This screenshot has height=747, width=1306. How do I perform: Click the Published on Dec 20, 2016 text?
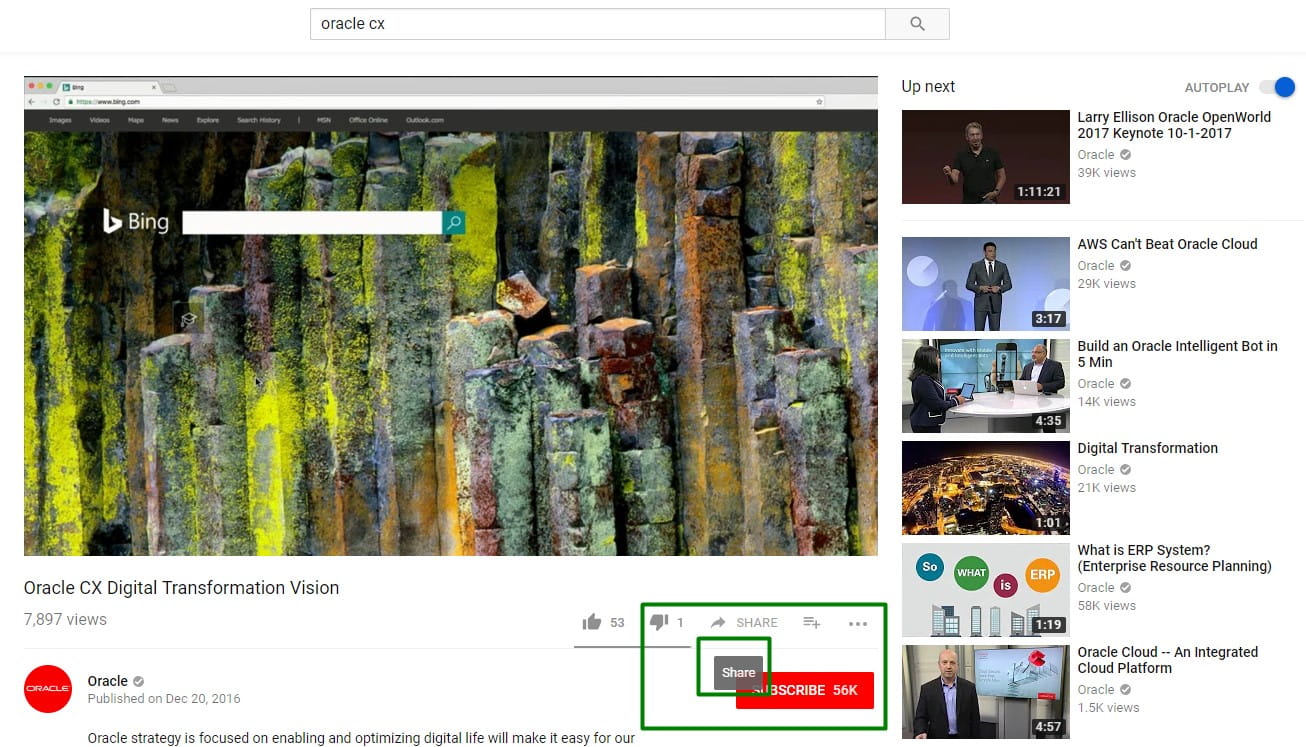point(164,699)
